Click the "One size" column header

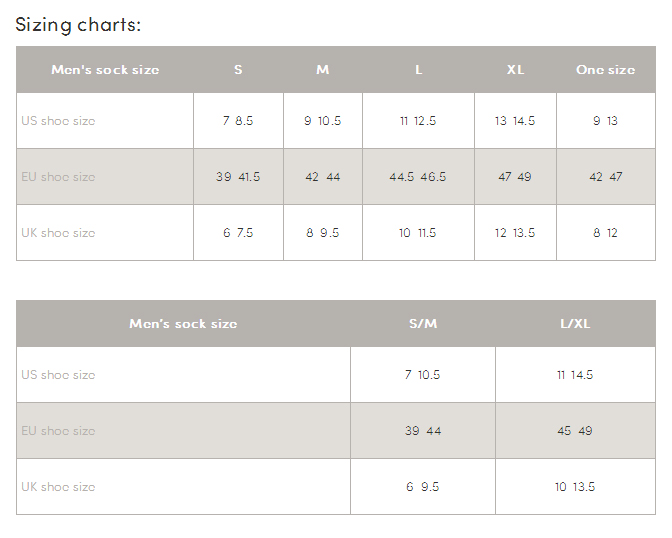click(x=605, y=70)
